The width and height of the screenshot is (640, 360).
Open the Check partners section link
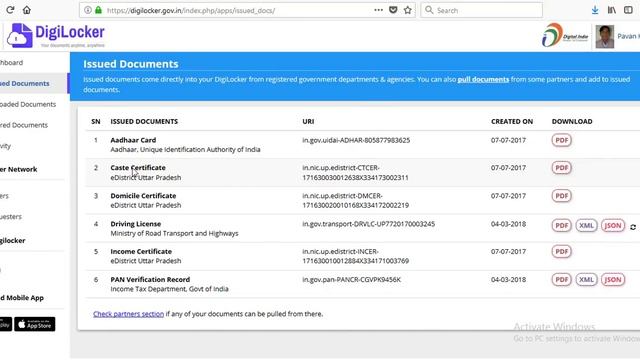click(x=128, y=314)
